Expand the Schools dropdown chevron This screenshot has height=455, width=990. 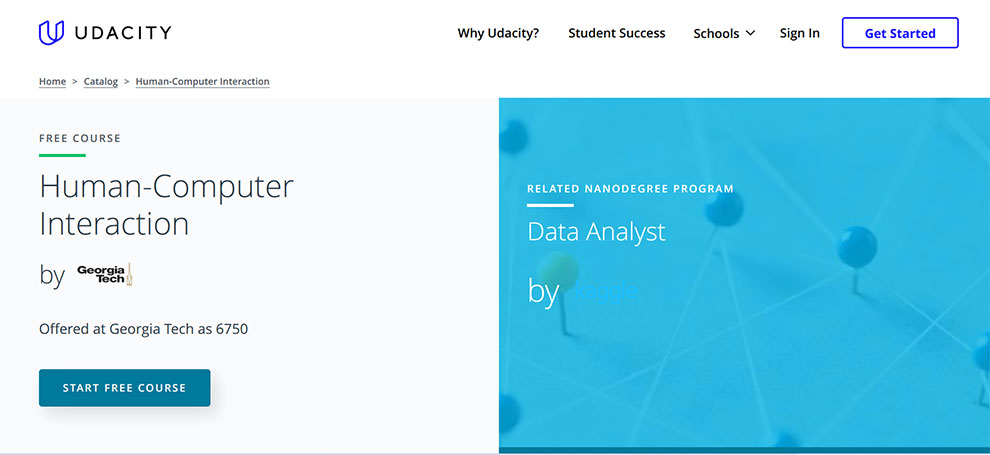[750, 34]
